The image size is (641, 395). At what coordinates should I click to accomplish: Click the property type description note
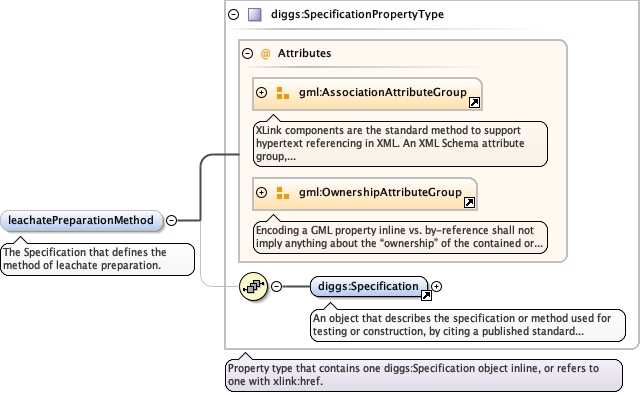pos(424,375)
